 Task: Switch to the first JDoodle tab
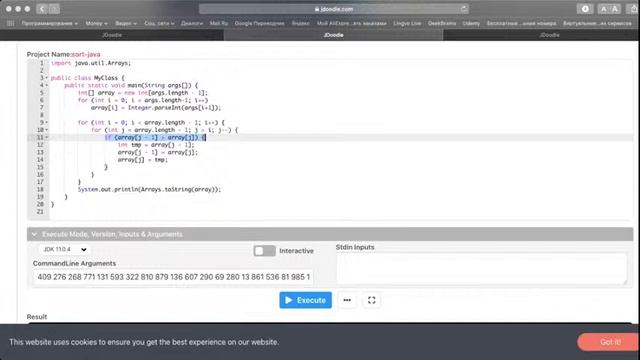coord(112,35)
